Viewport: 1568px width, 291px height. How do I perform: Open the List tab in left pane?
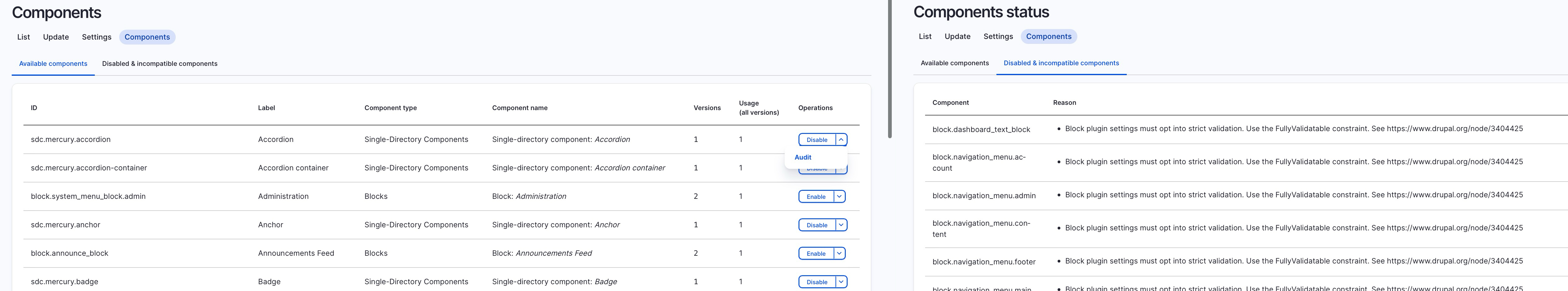24,37
